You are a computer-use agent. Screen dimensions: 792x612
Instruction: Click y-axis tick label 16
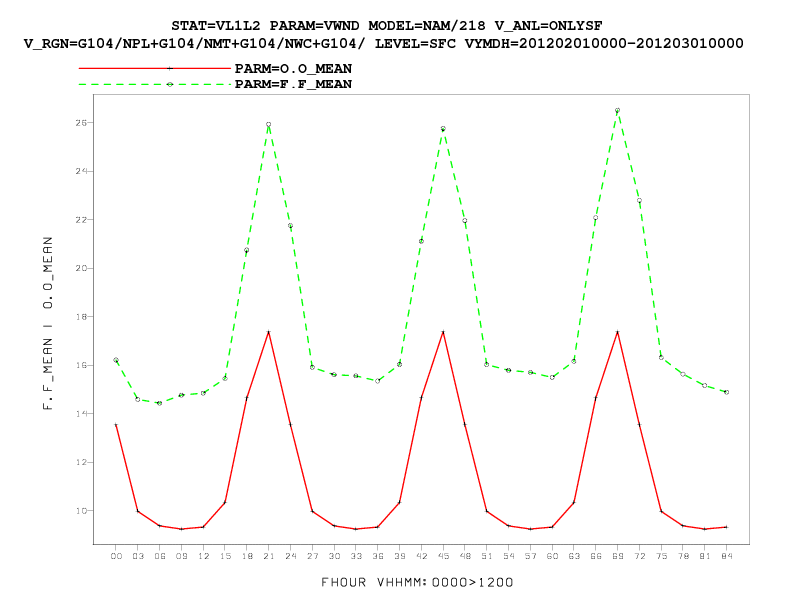pos(81,366)
